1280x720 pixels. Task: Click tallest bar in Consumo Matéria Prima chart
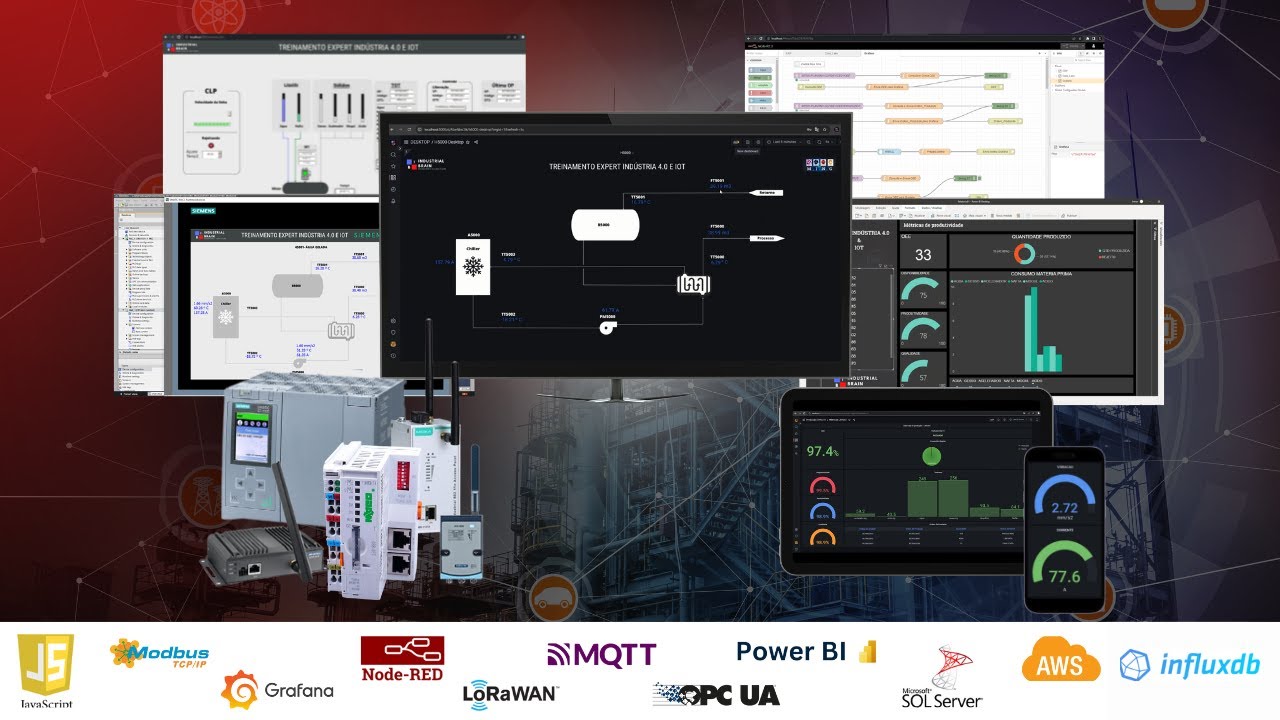[x=1034, y=329]
